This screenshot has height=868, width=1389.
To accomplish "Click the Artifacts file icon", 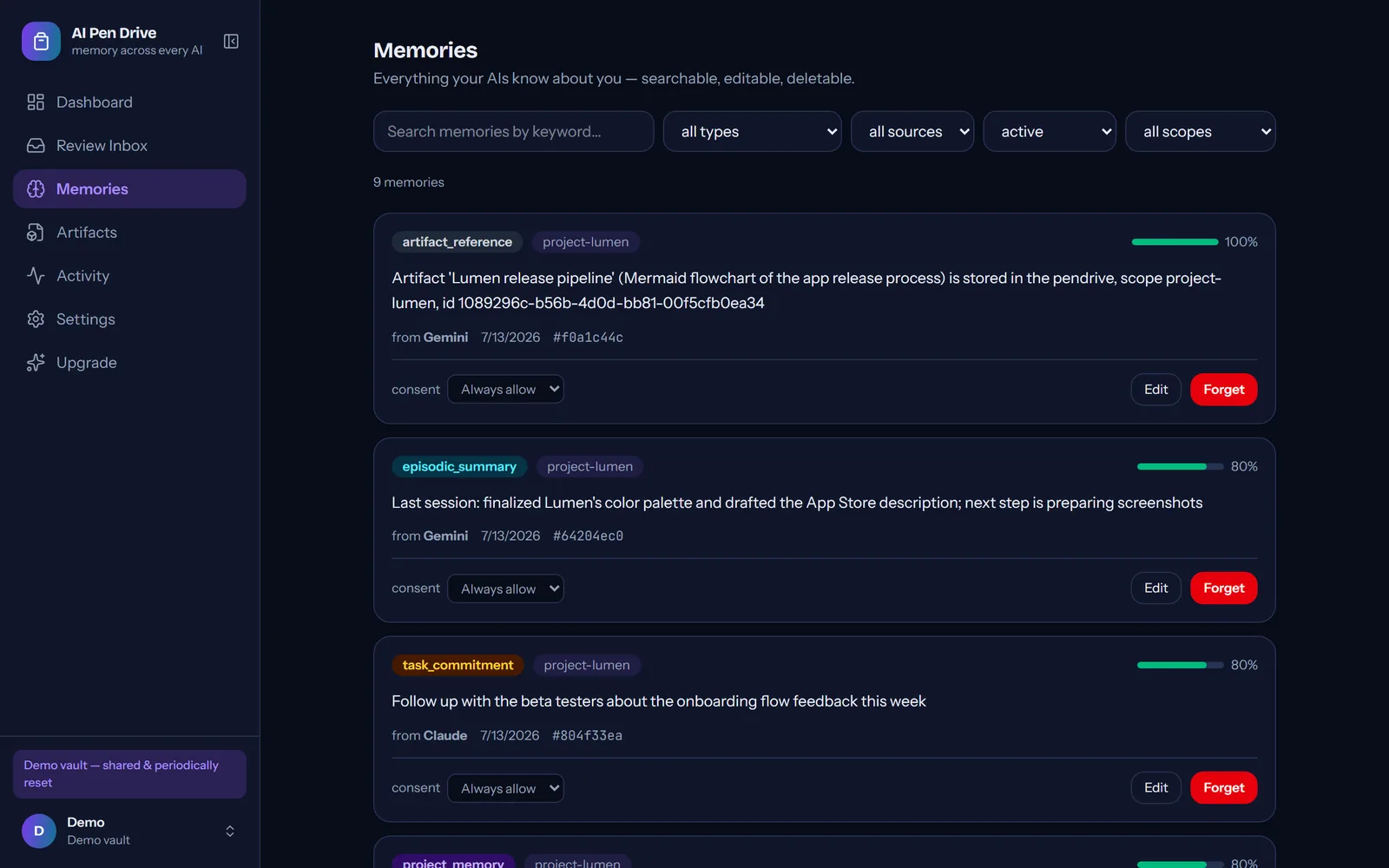I will (36, 233).
